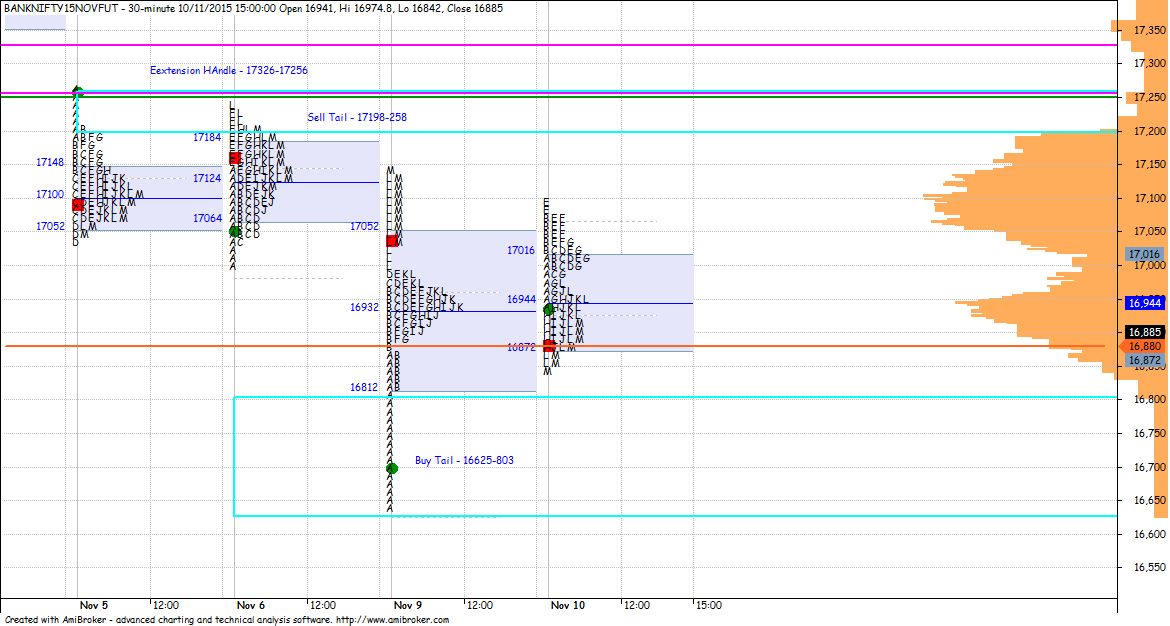Click the 17,050 price axis label
Viewport: 1170px width, 626px height.
[1150, 231]
